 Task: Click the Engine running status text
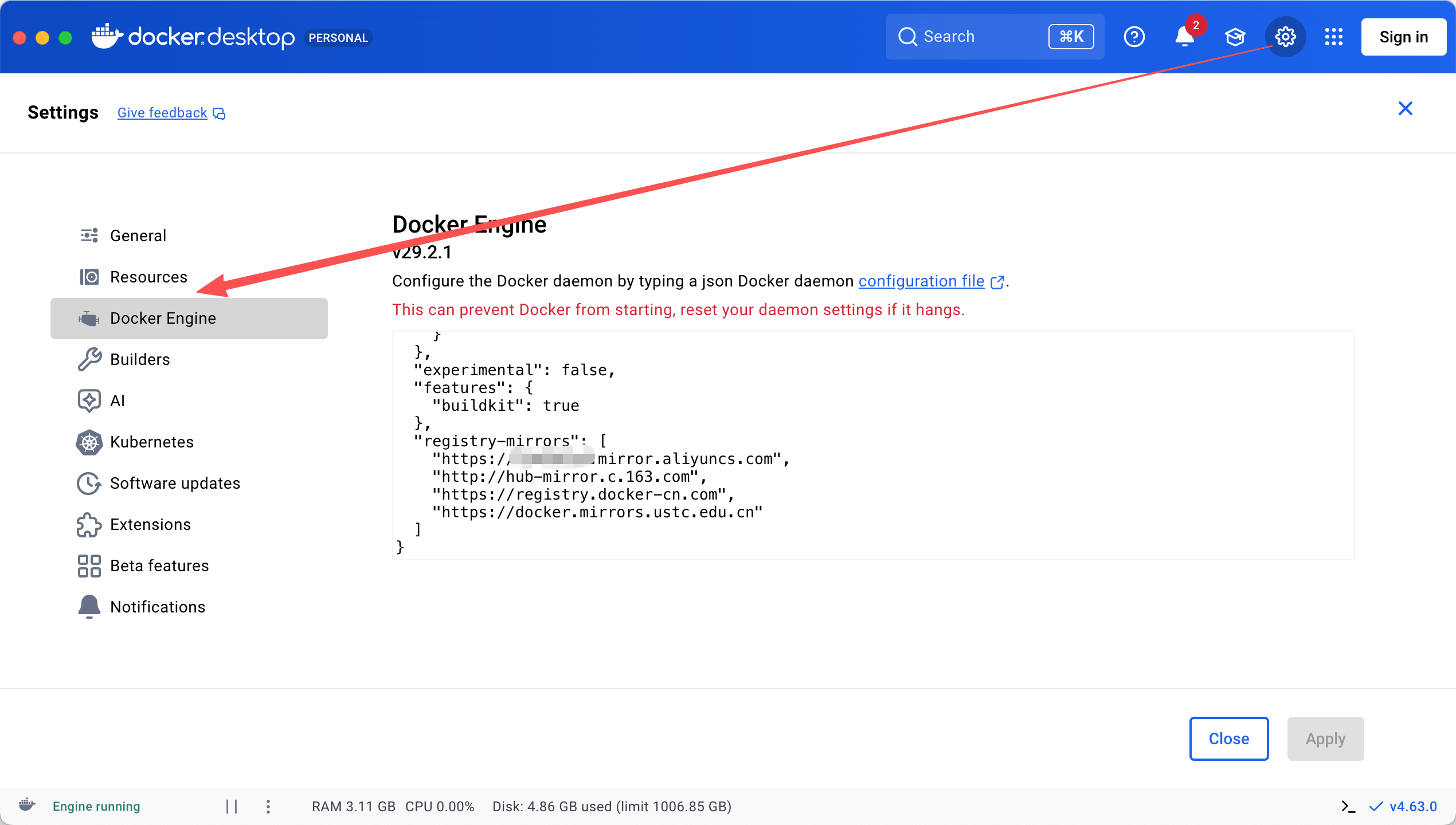point(96,807)
